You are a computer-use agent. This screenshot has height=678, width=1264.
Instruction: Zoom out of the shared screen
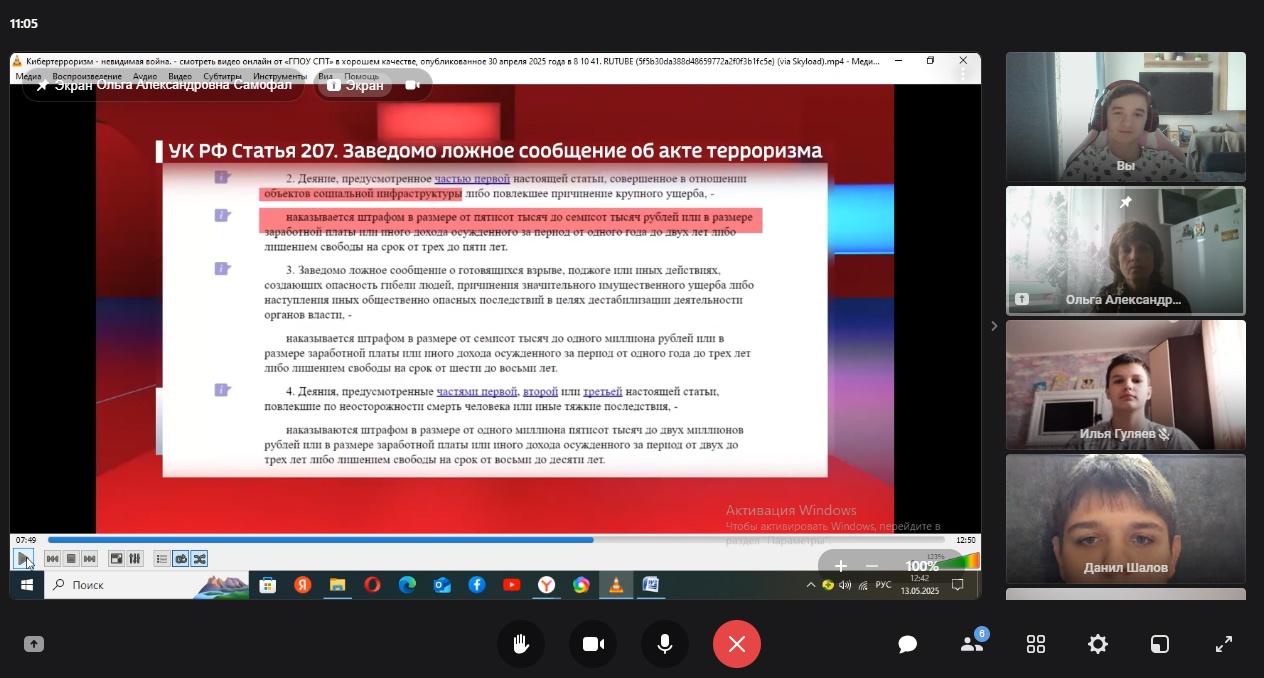(x=872, y=566)
